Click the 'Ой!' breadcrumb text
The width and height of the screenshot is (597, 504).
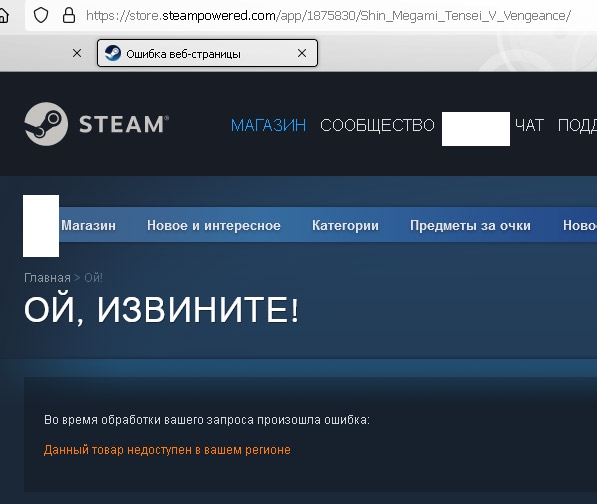[x=94, y=278]
